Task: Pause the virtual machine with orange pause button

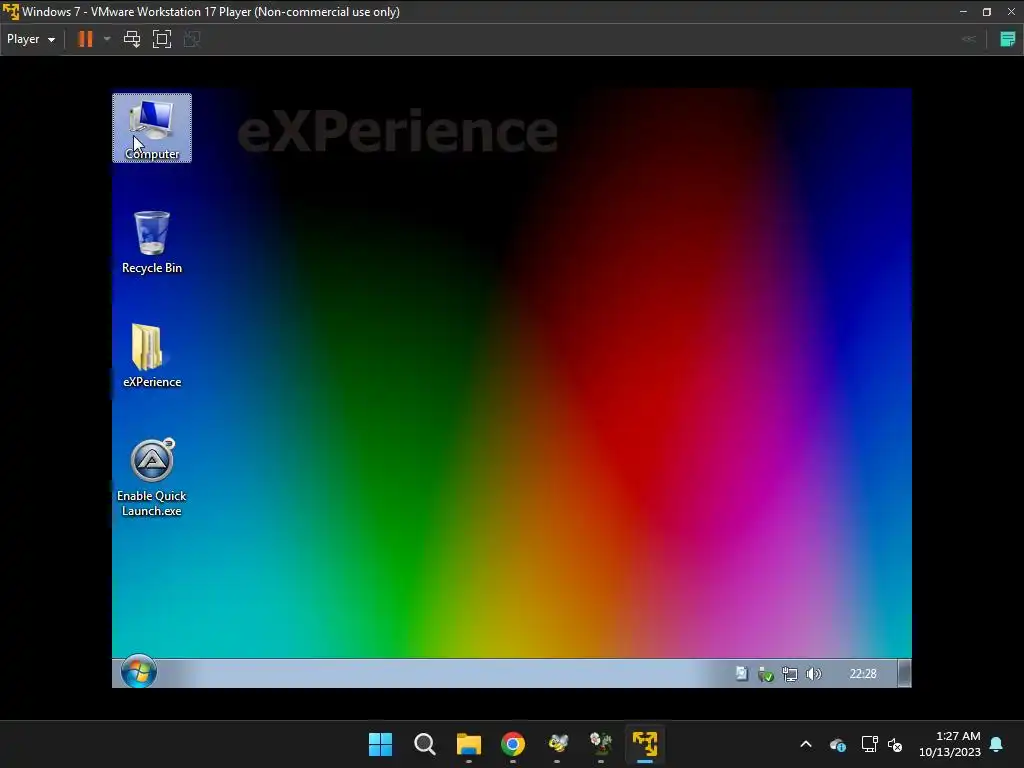Action: (85, 39)
